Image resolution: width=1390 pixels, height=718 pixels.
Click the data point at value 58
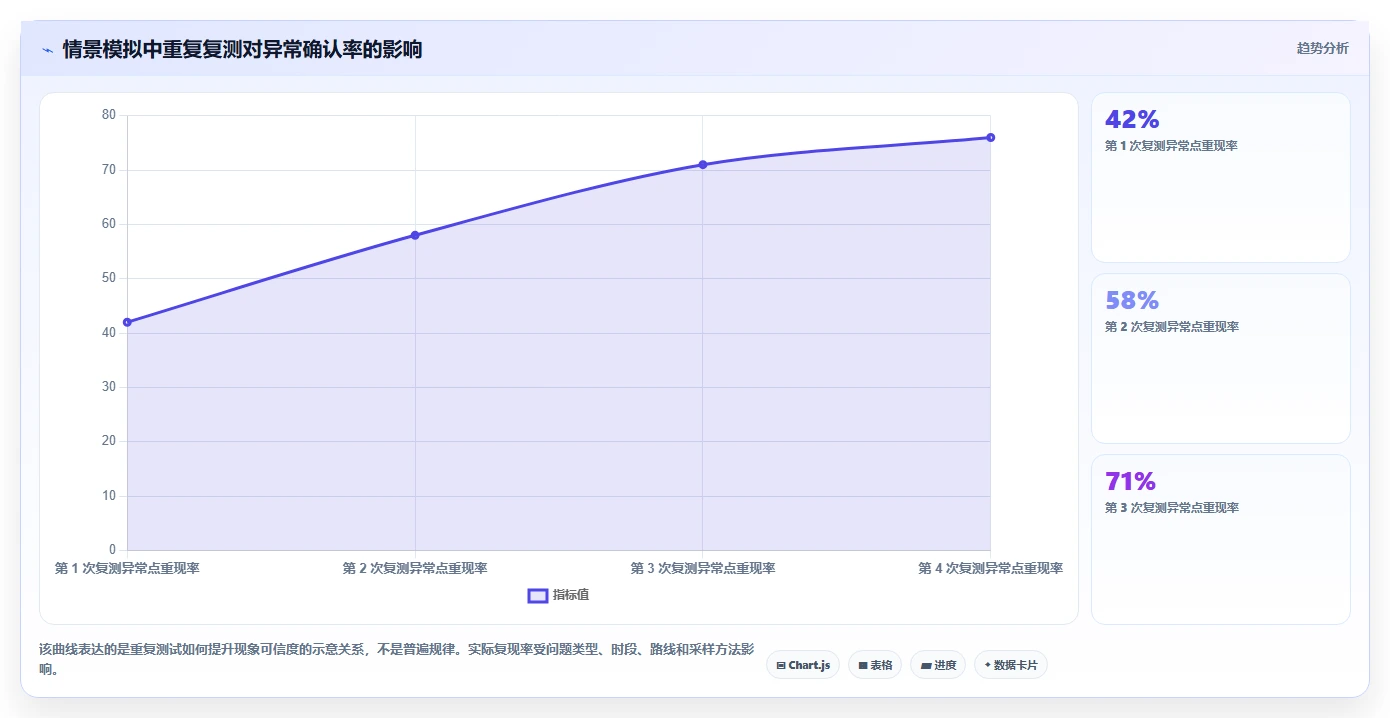point(415,235)
